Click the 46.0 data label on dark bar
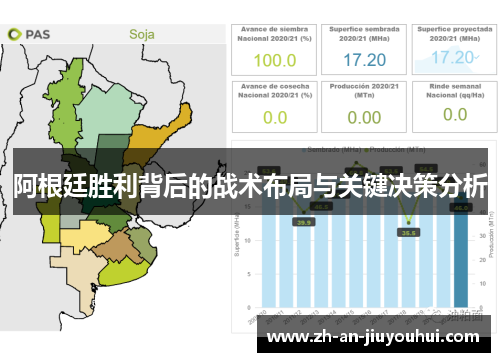This screenshot has height=362, width=500. [x=461, y=208]
